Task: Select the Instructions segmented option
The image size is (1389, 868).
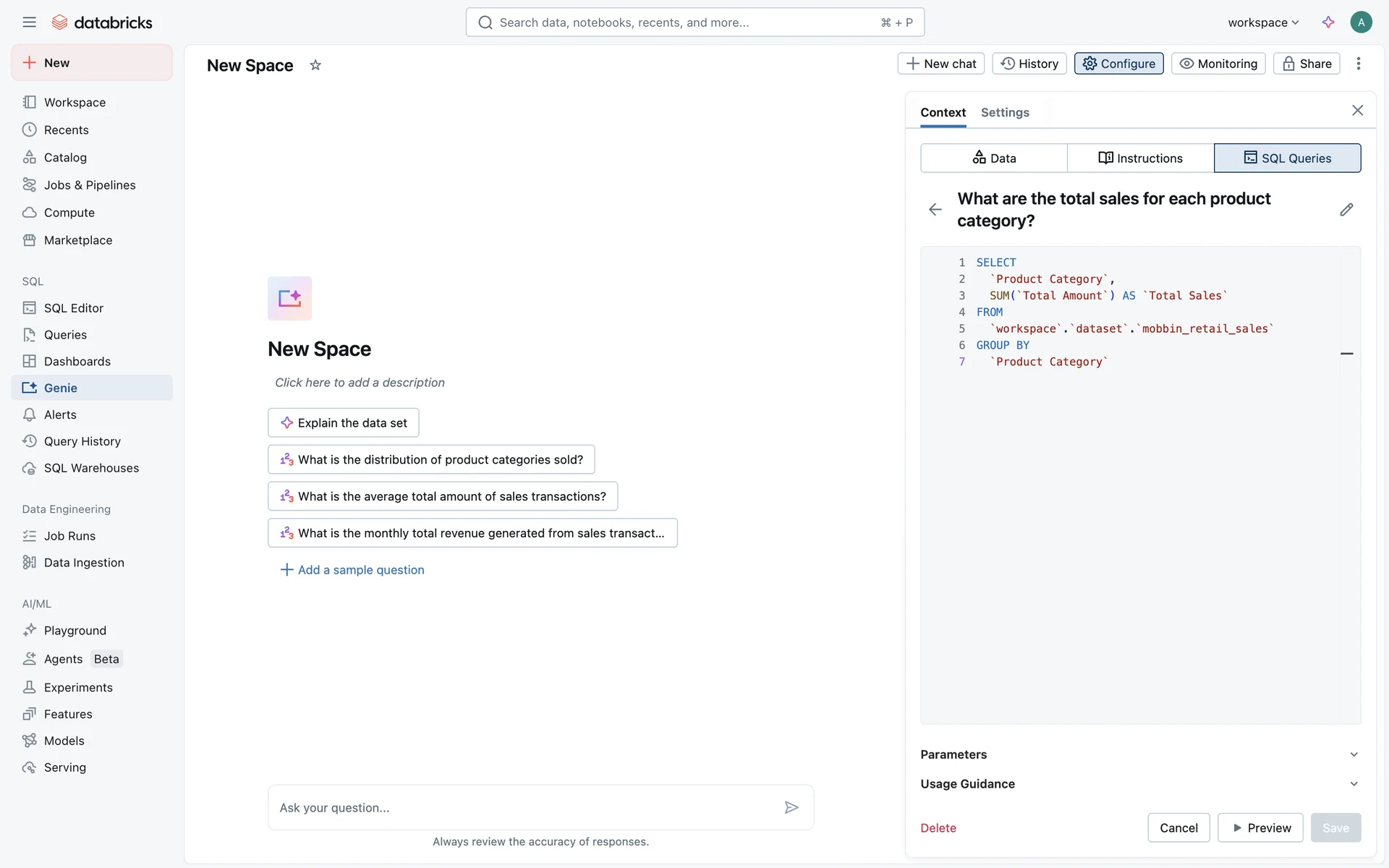Action: tap(1140, 158)
